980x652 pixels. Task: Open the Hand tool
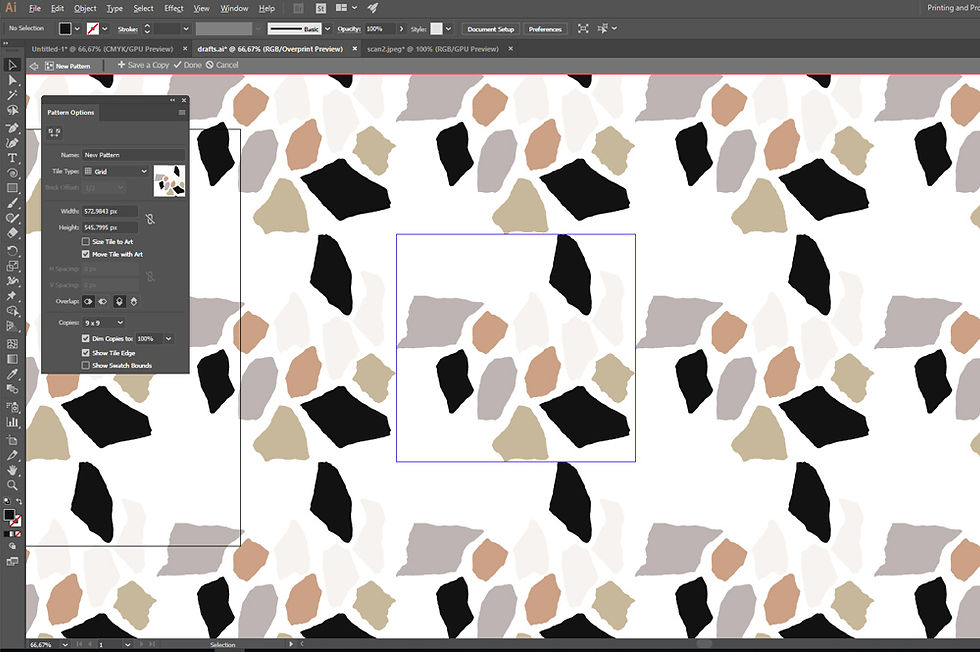(x=12, y=468)
